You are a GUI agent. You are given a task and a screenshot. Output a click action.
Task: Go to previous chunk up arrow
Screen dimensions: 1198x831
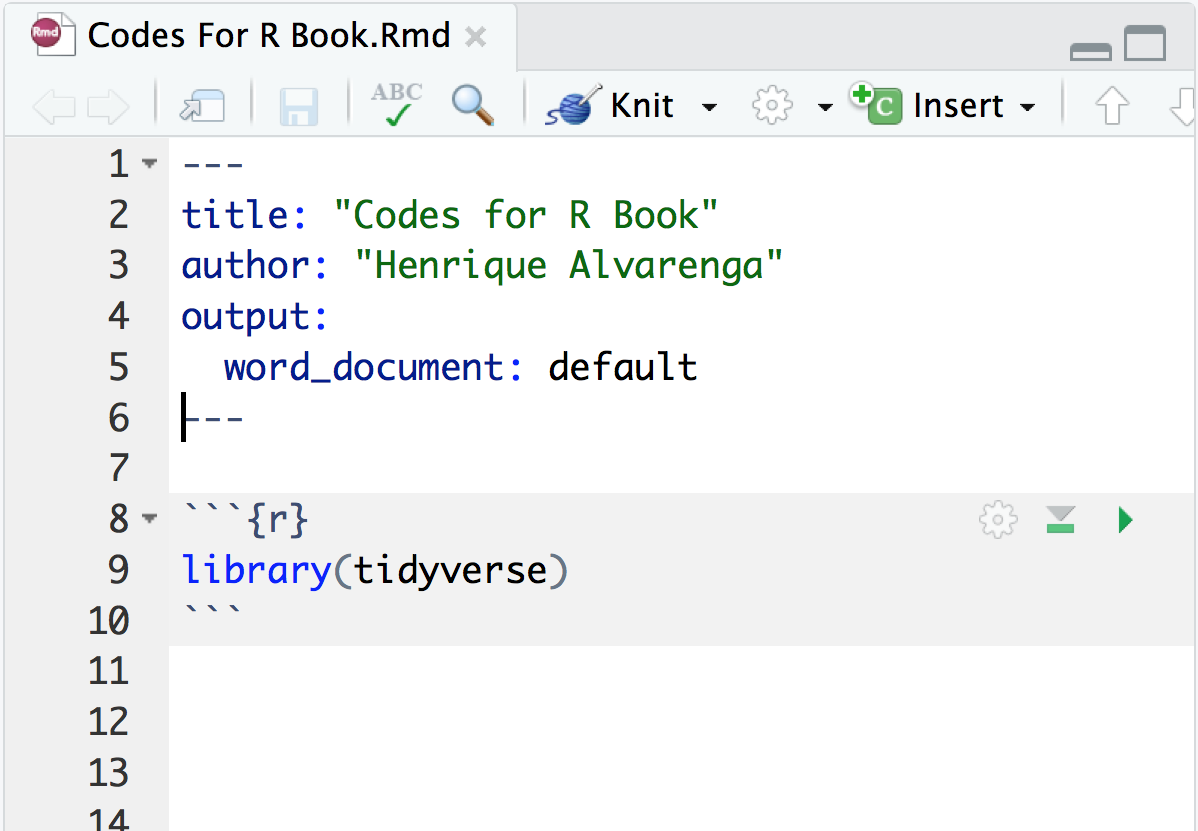[1112, 105]
